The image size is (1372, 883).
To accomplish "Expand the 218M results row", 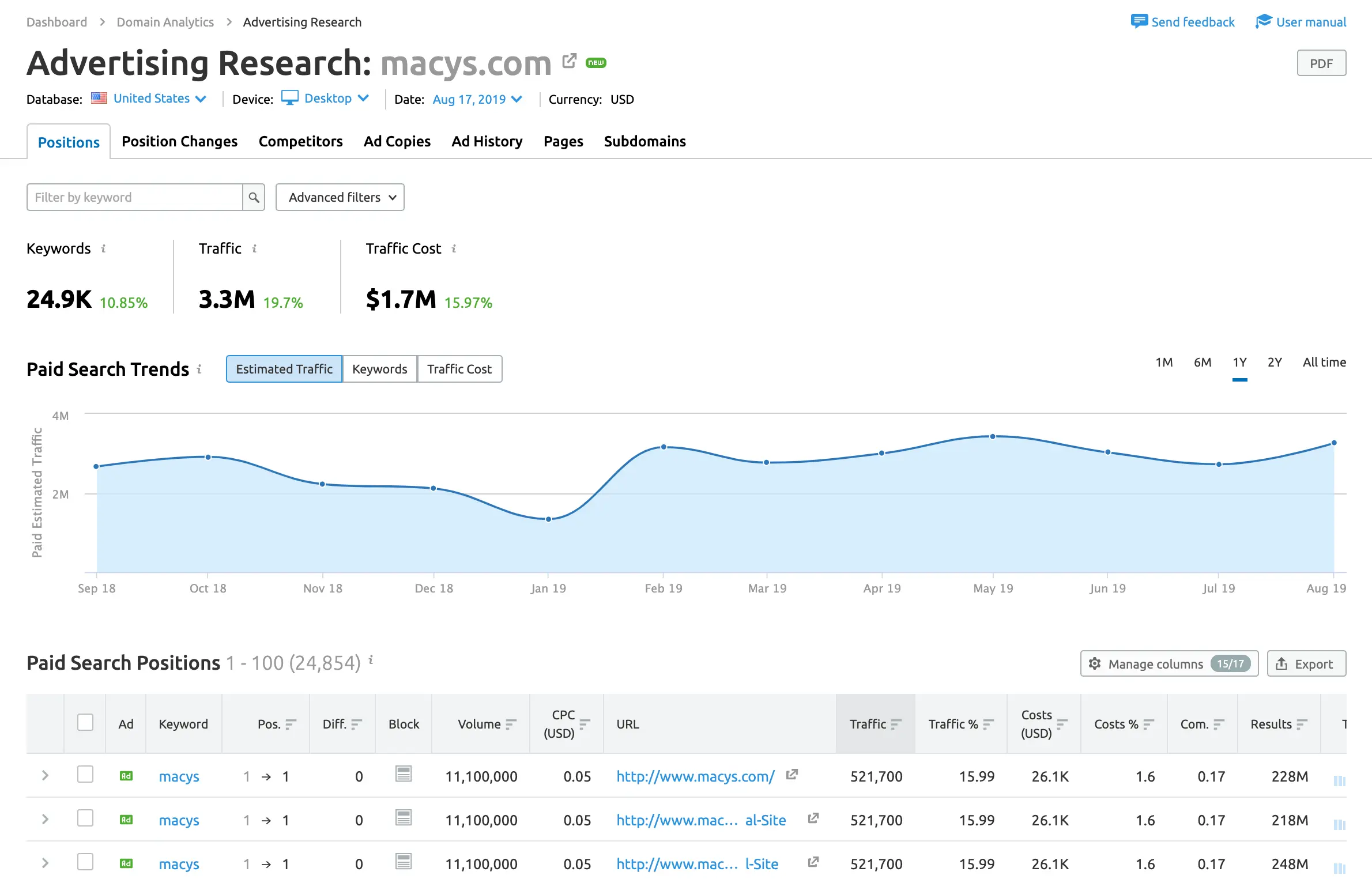I will [x=45, y=820].
